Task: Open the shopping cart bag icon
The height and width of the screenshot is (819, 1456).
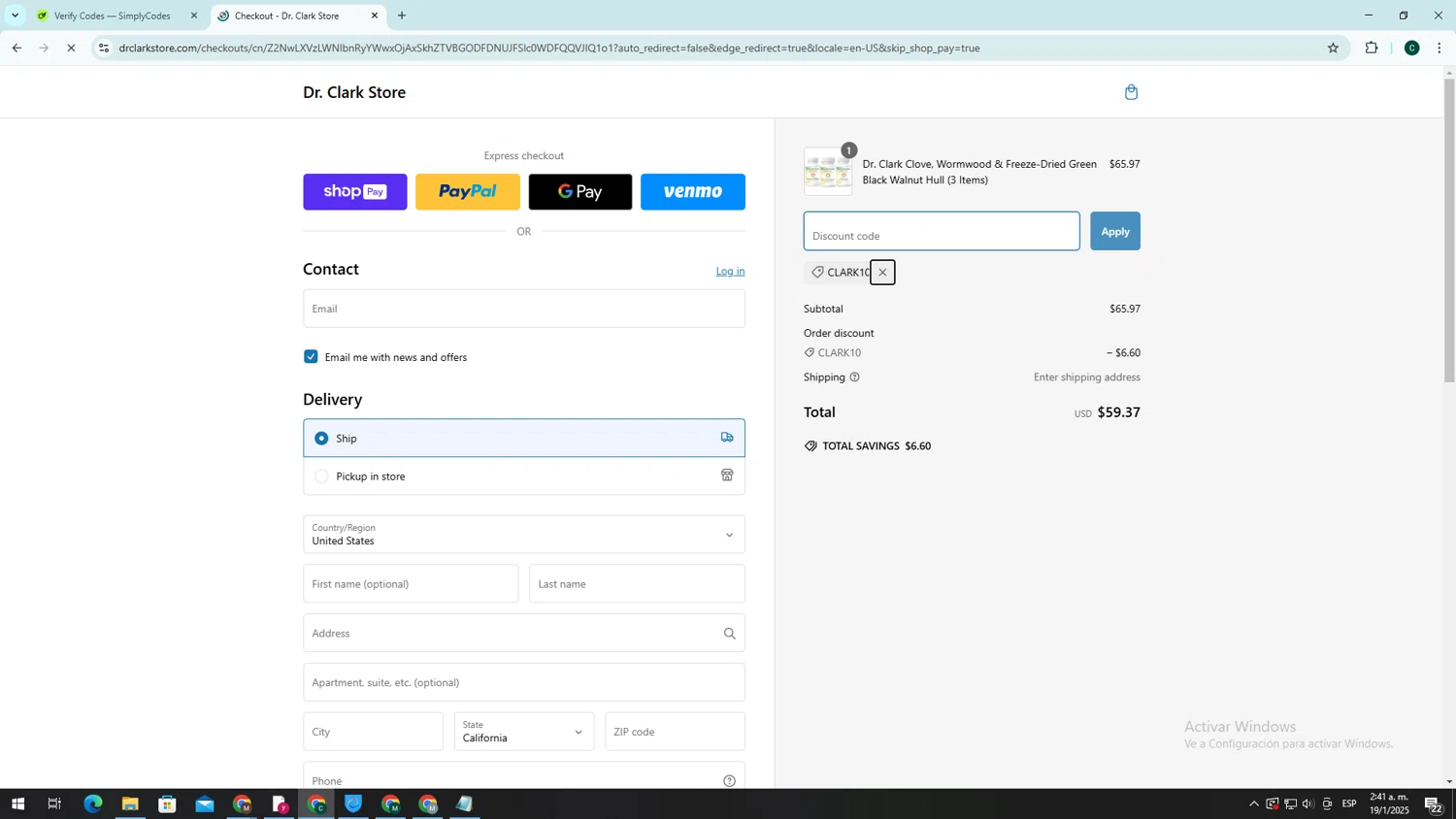Action: pyautogui.click(x=1131, y=92)
